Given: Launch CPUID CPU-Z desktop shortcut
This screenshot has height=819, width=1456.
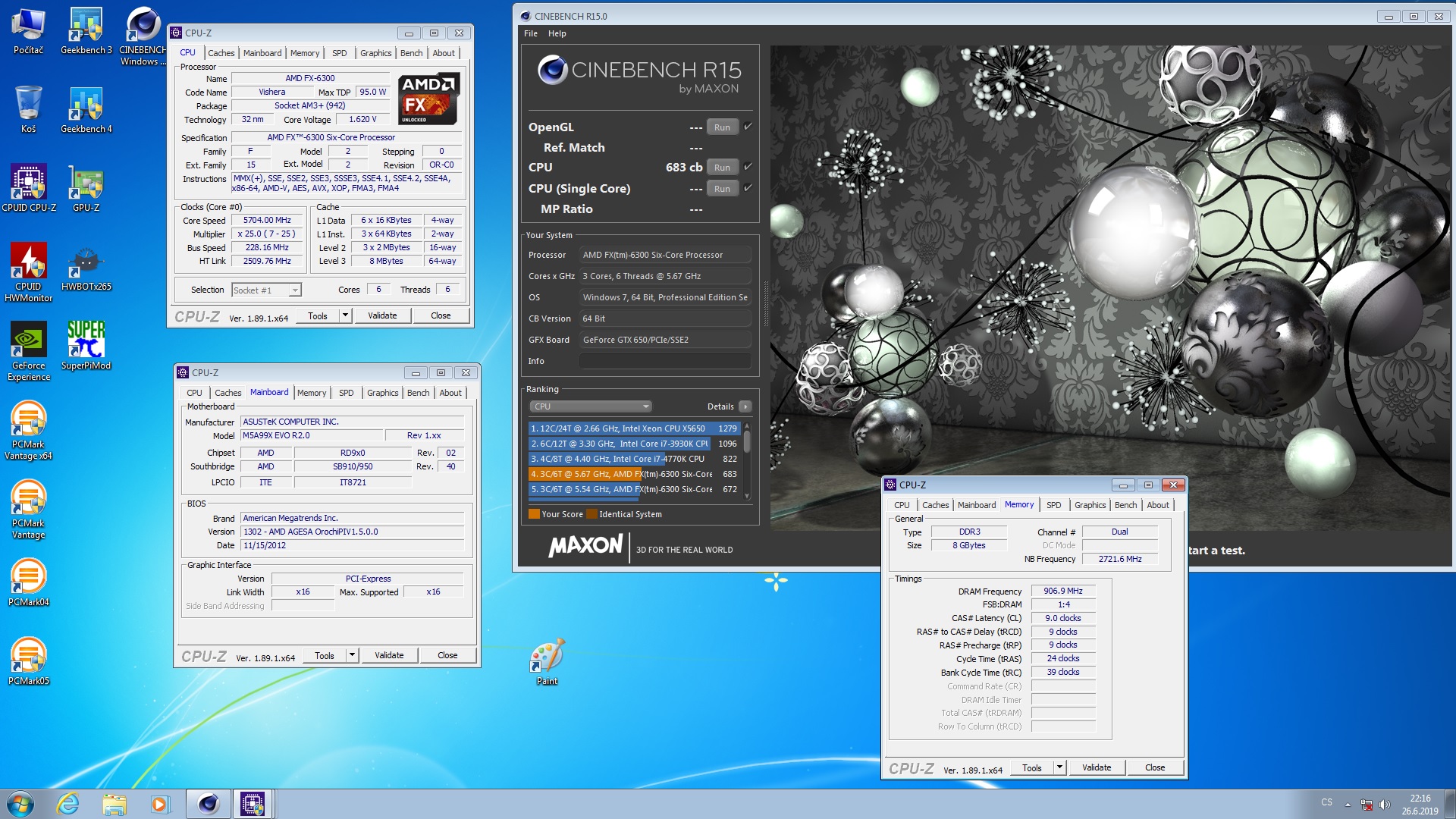Looking at the screenshot, I should (28, 188).
